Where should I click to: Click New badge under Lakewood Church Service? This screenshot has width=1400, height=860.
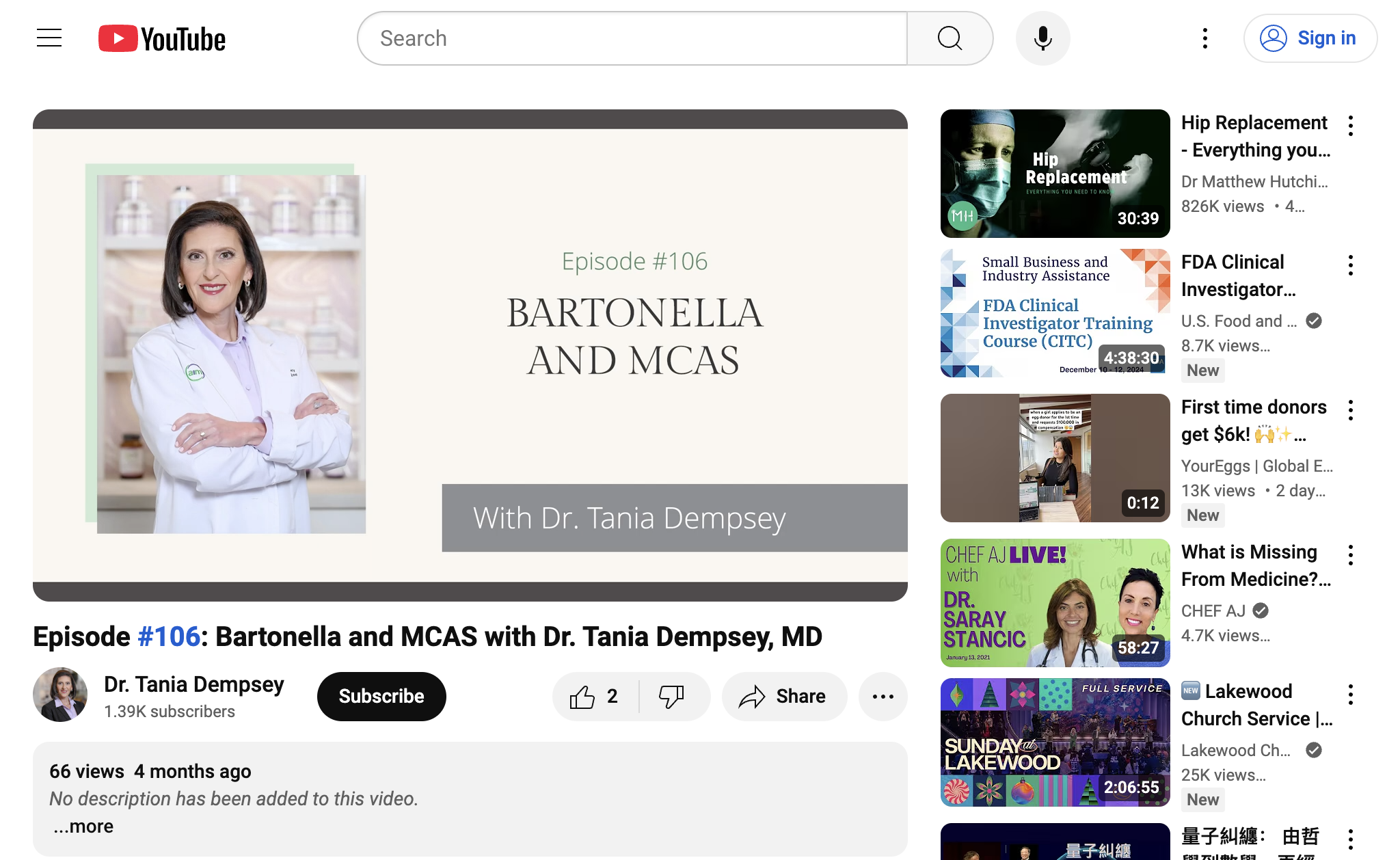coord(1203,800)
